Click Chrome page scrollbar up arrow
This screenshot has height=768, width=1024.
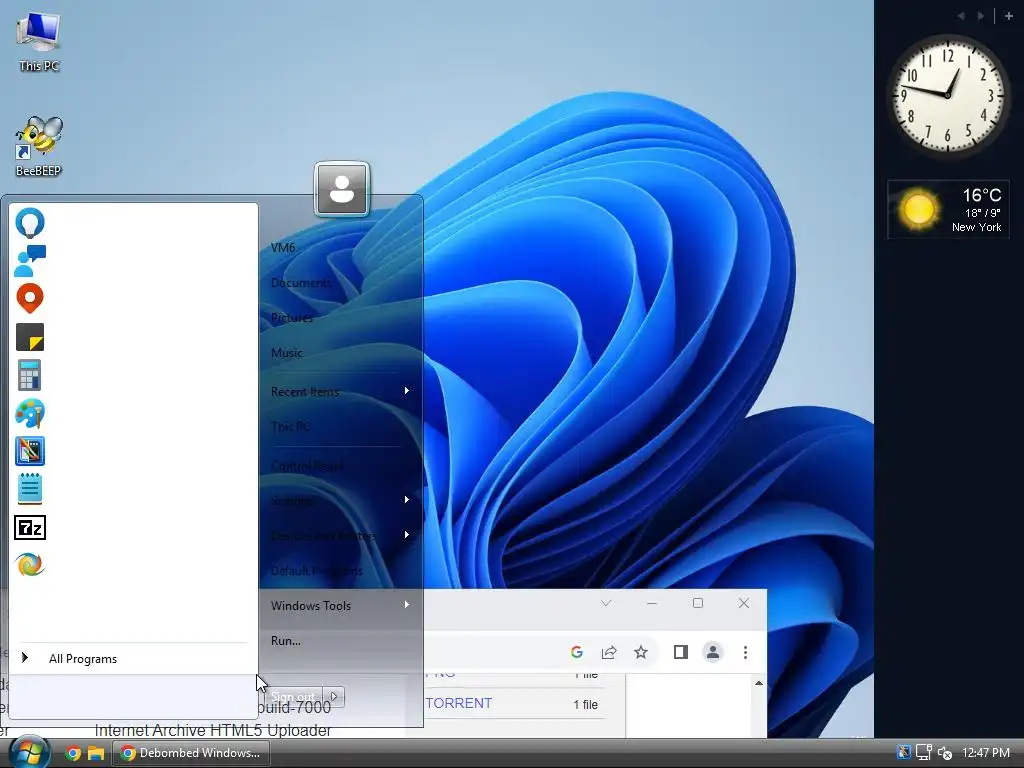759,683
